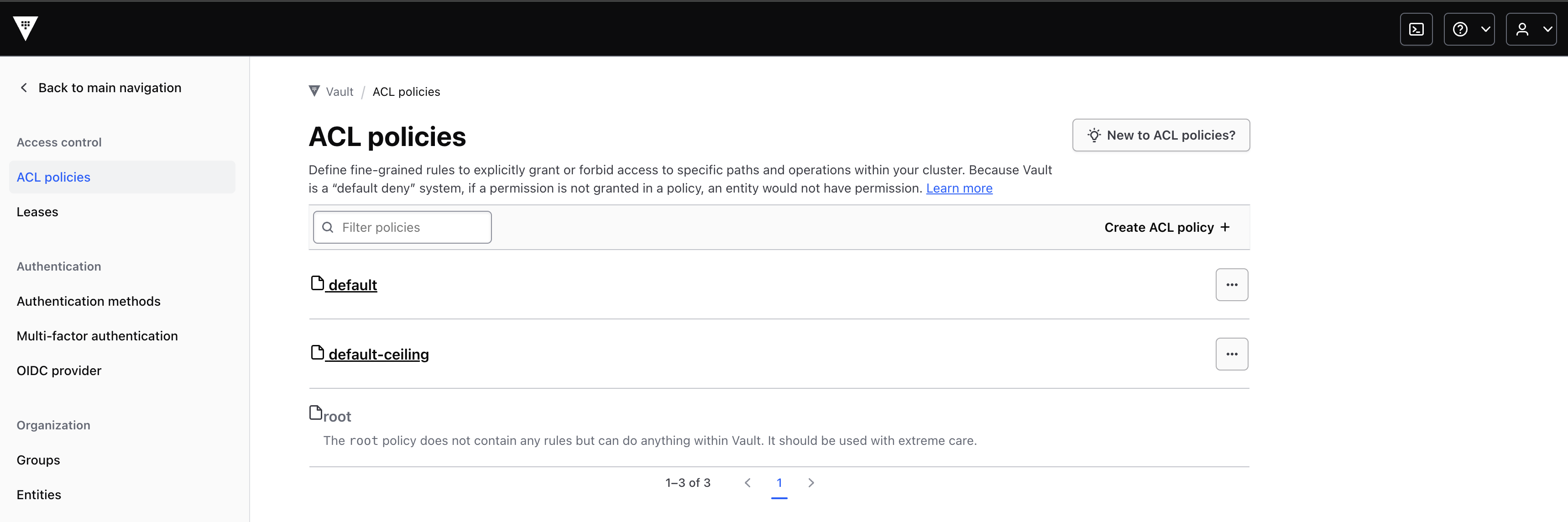Click the New to ACL policies? button
1568x522 pixels.
[x=1161, y=135]
